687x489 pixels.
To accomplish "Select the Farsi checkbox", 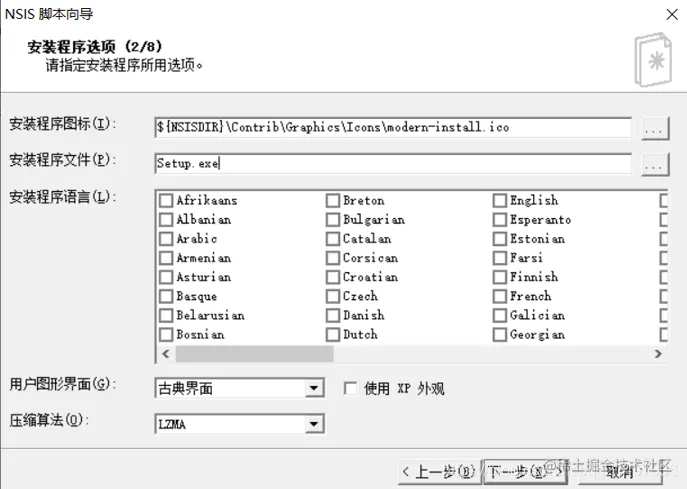I will pyautogui.click(x=500, y=258).
